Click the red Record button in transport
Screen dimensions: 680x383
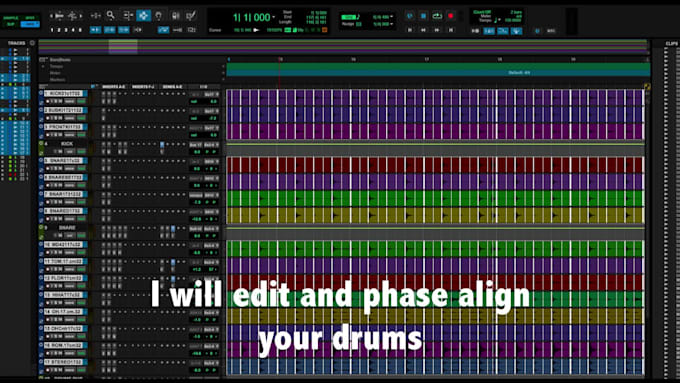coord(451,16)
